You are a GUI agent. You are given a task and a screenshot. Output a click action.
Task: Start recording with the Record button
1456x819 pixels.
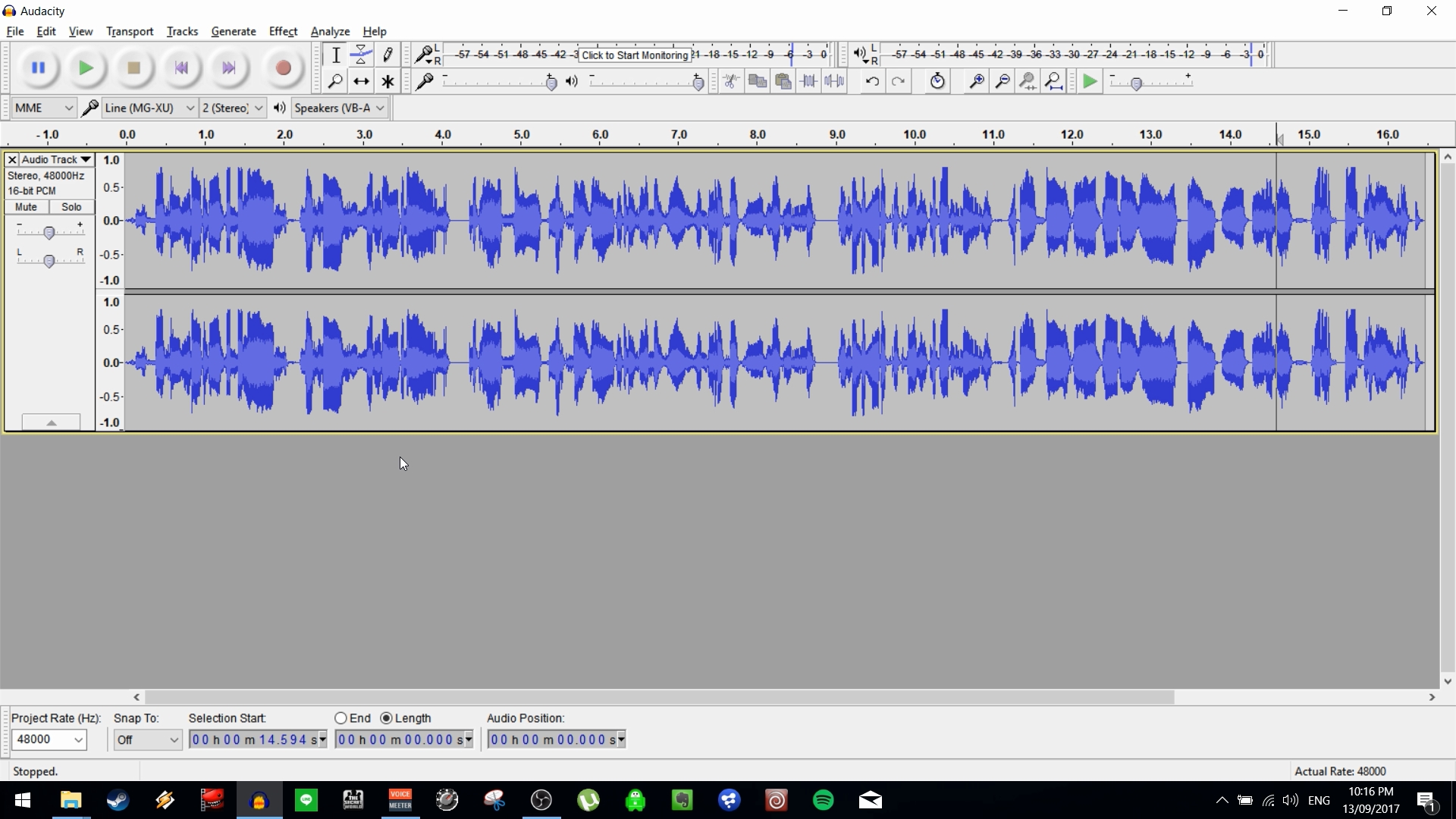pos(283,68)
